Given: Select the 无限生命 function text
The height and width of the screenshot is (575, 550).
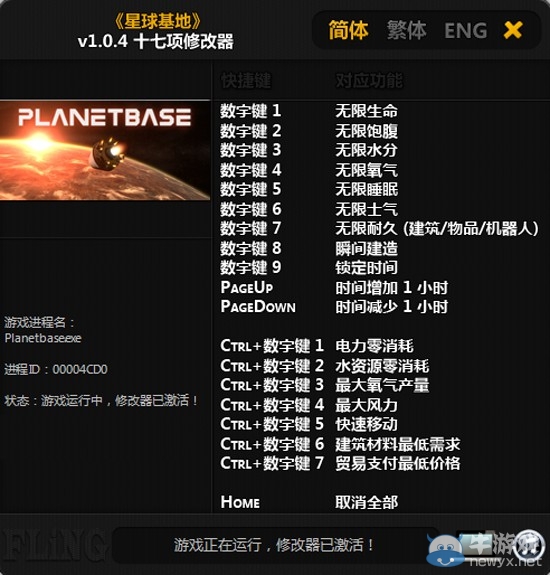Looking at the screenshot, I should (x=366, y=111).
